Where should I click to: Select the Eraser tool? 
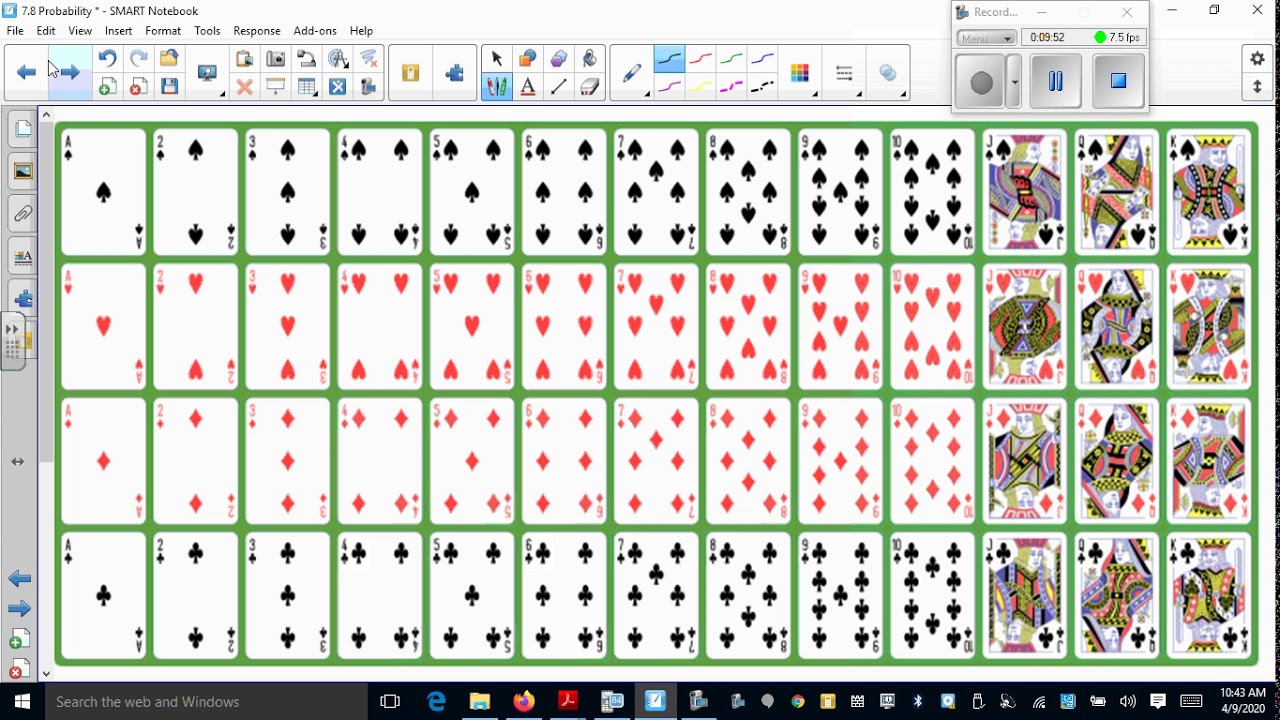point(590,87)
